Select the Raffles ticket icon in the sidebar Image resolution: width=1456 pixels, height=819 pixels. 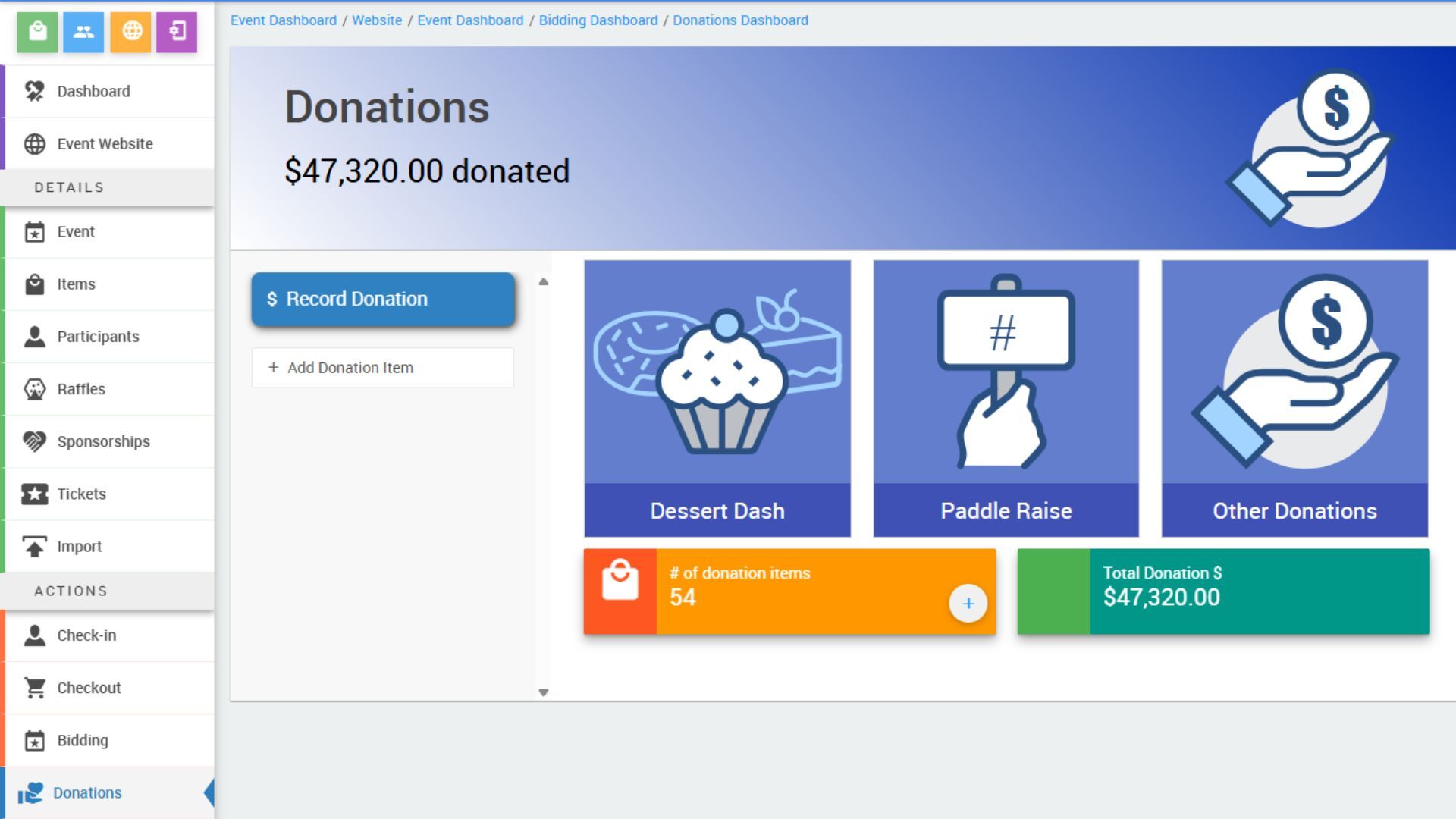(x=33, y=388)
